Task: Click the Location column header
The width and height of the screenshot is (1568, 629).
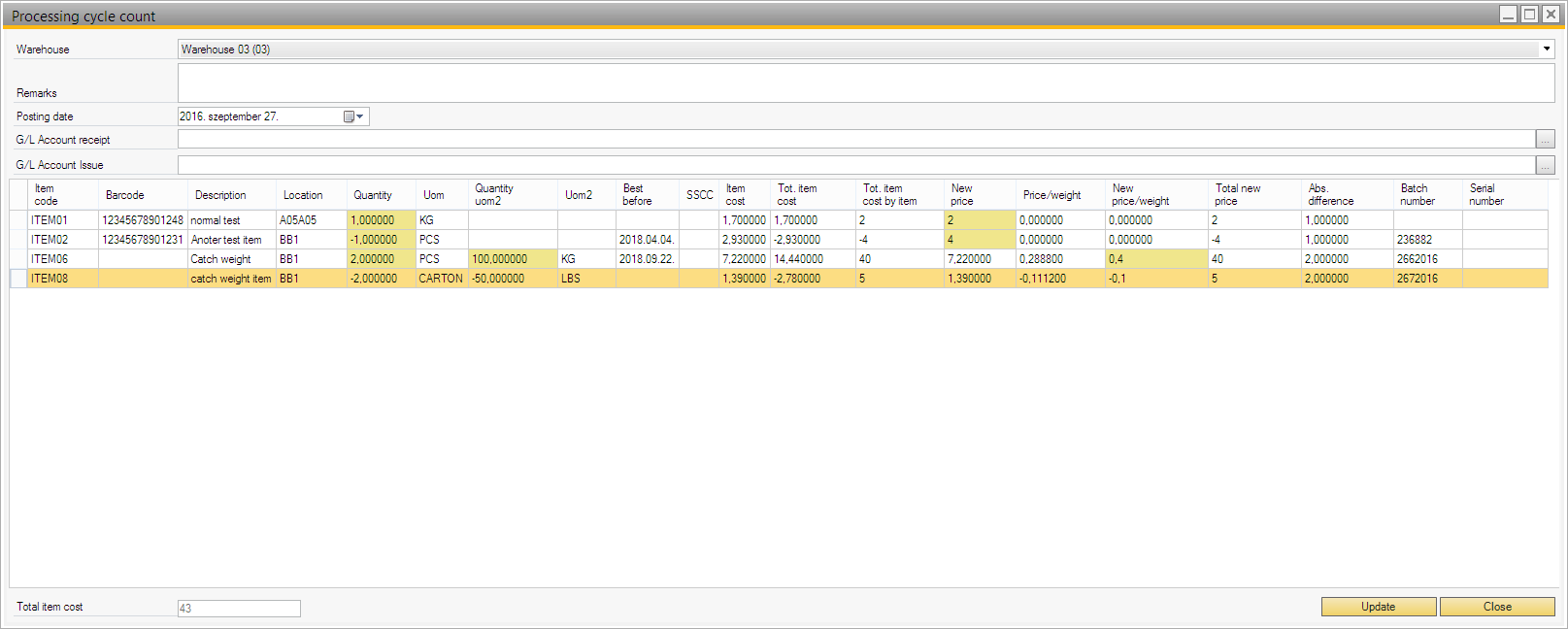Action: (311, 195)
